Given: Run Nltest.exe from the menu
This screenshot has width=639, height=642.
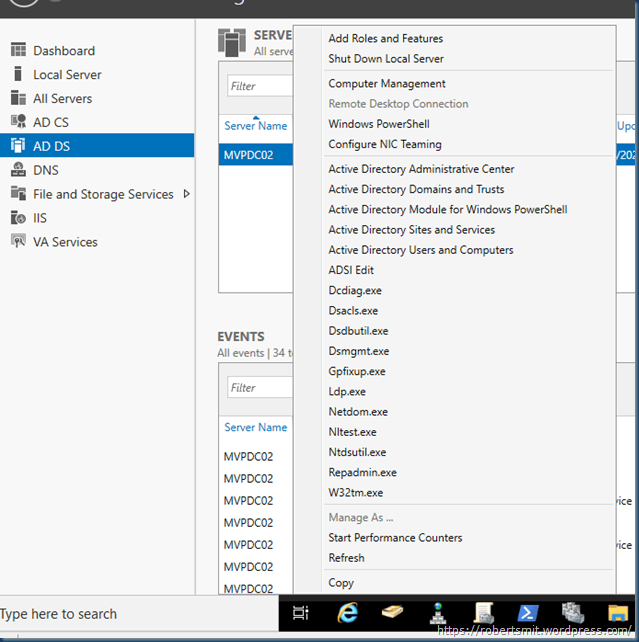Looking at the screenshot, I should (352, 432).
